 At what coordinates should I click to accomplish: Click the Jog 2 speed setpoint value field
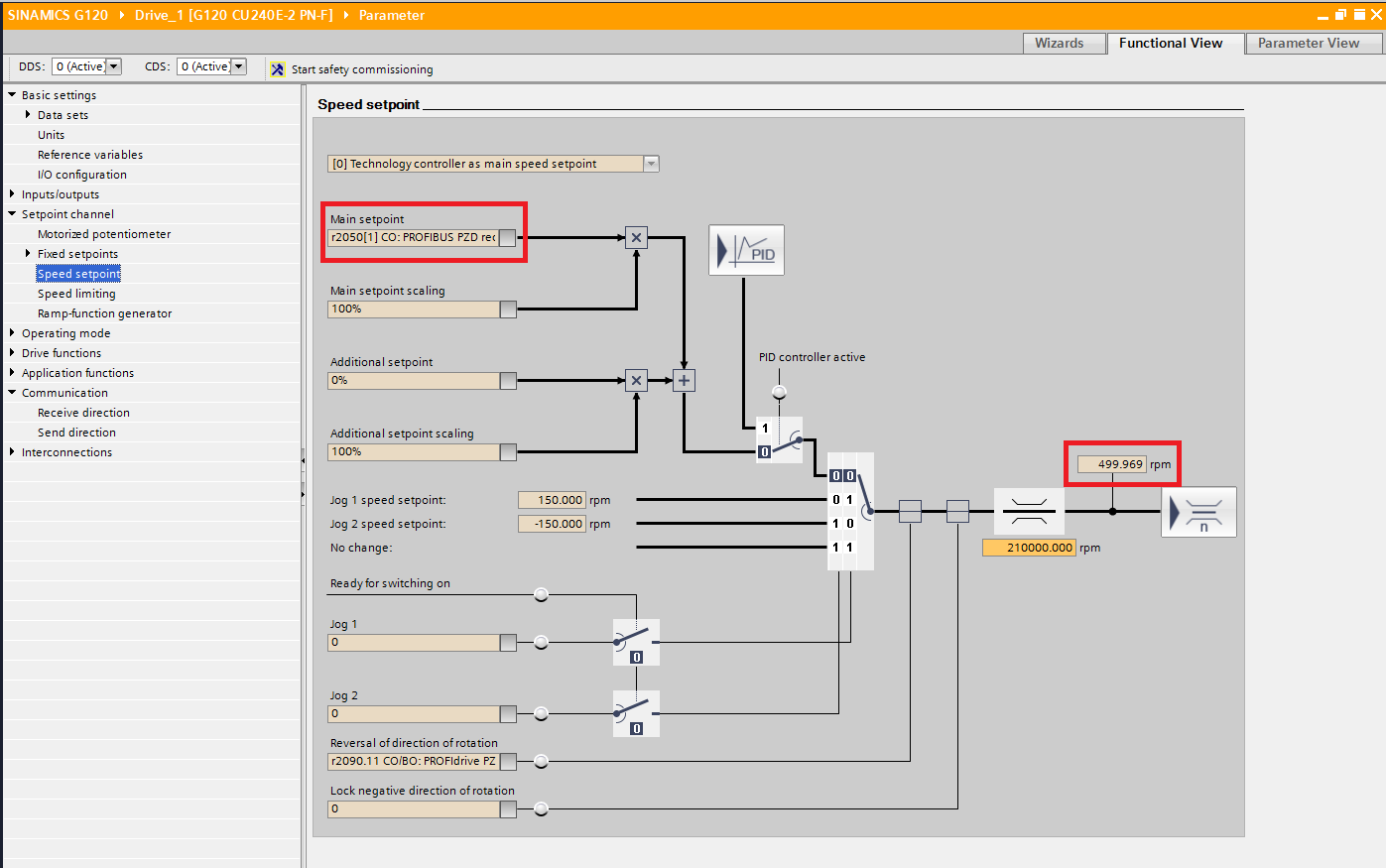tap(552, 524)
